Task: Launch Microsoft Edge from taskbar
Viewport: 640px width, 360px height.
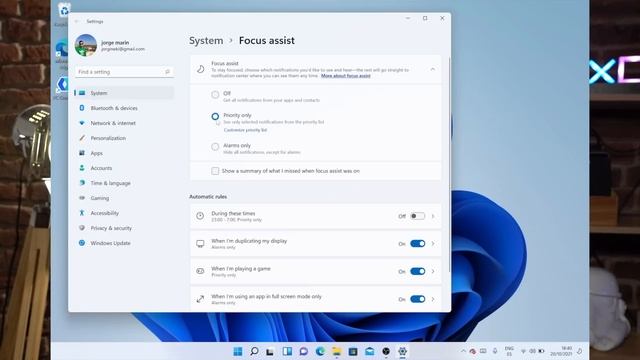Action: tap(320, 351)
